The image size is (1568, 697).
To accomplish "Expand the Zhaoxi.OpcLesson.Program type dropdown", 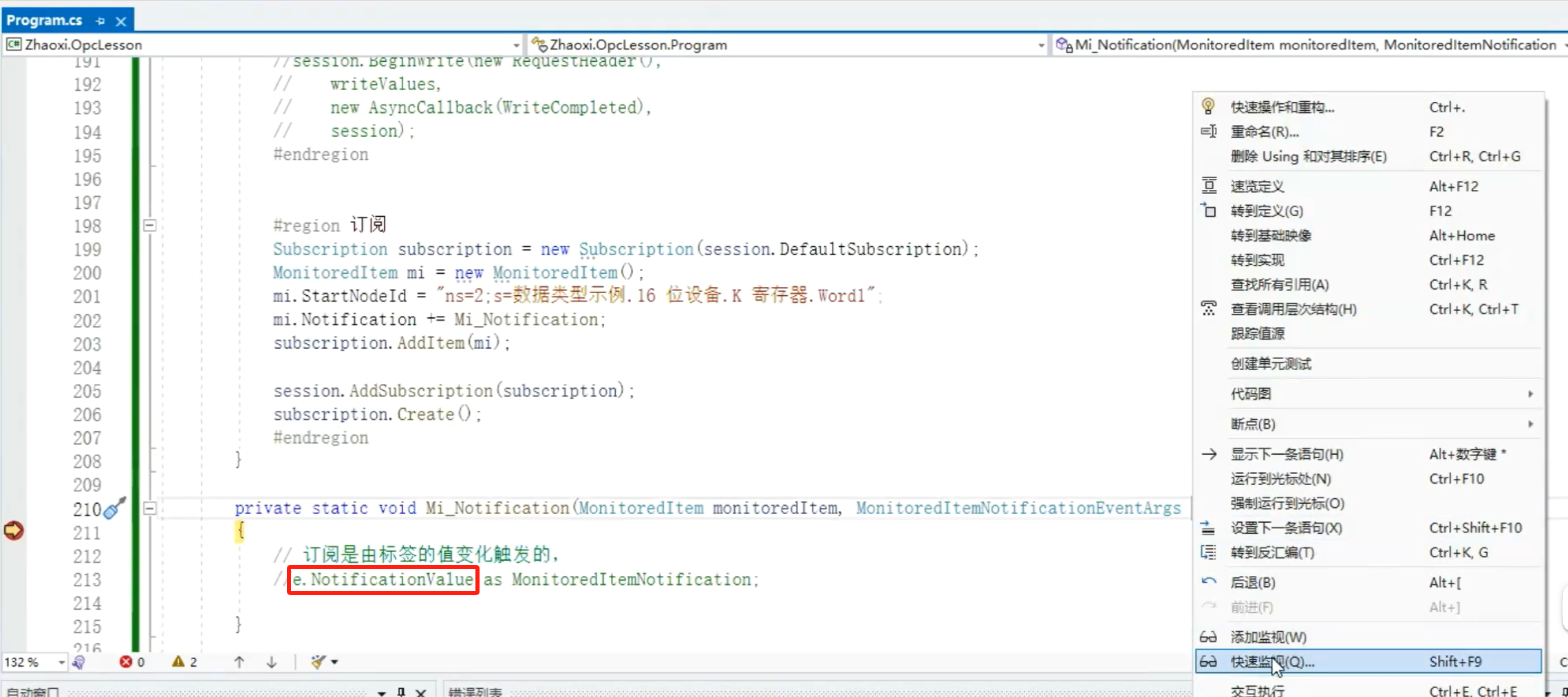I will coord(1040,45).
